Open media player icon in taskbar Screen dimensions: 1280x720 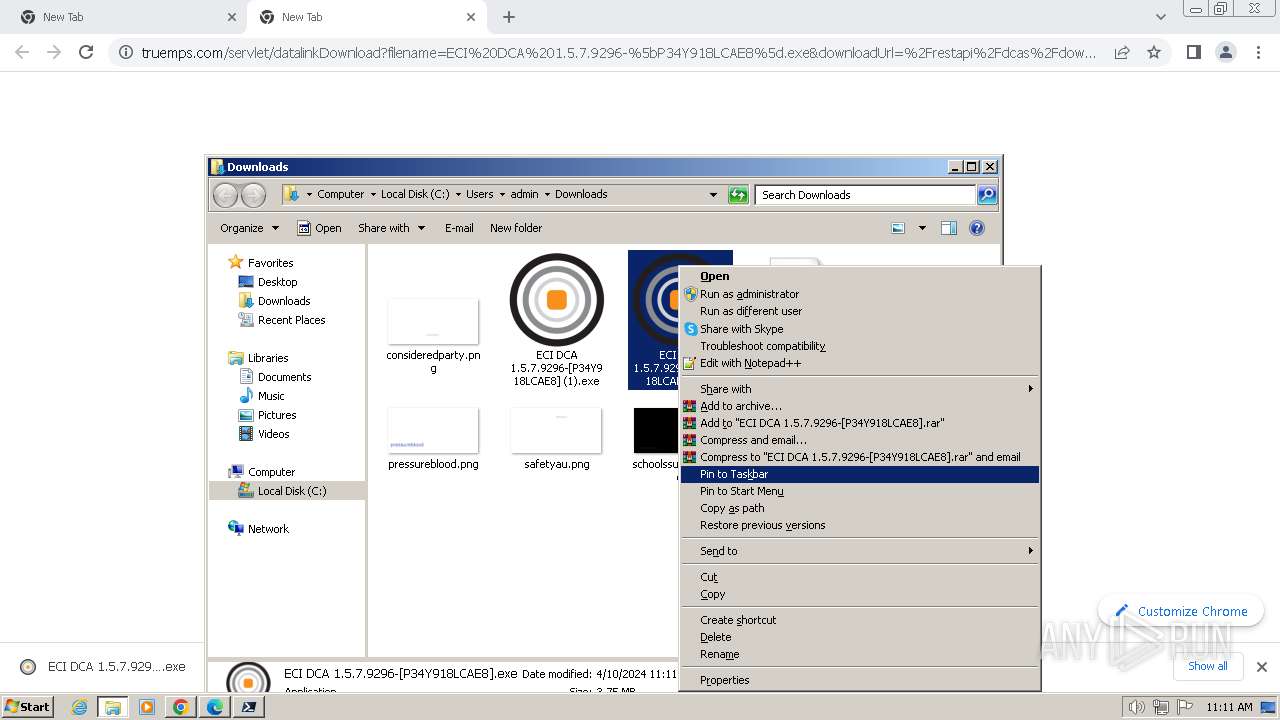pos(147,707)
